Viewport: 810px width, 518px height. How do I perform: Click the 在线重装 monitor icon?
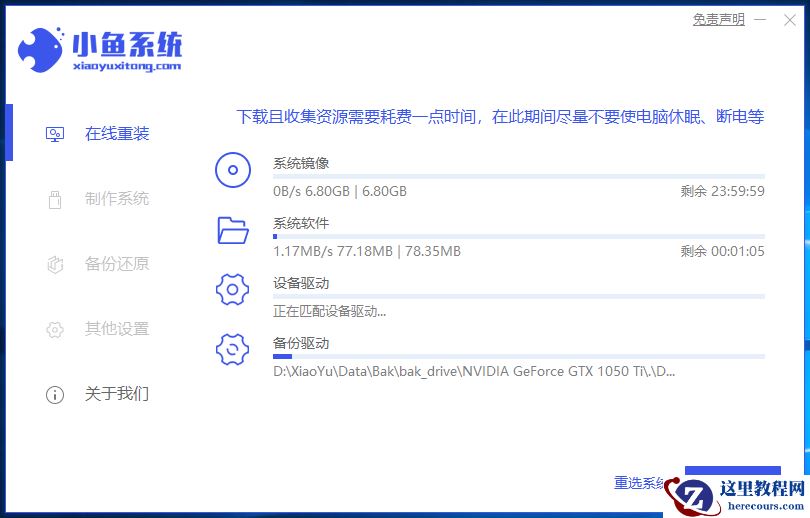point(55,134)
